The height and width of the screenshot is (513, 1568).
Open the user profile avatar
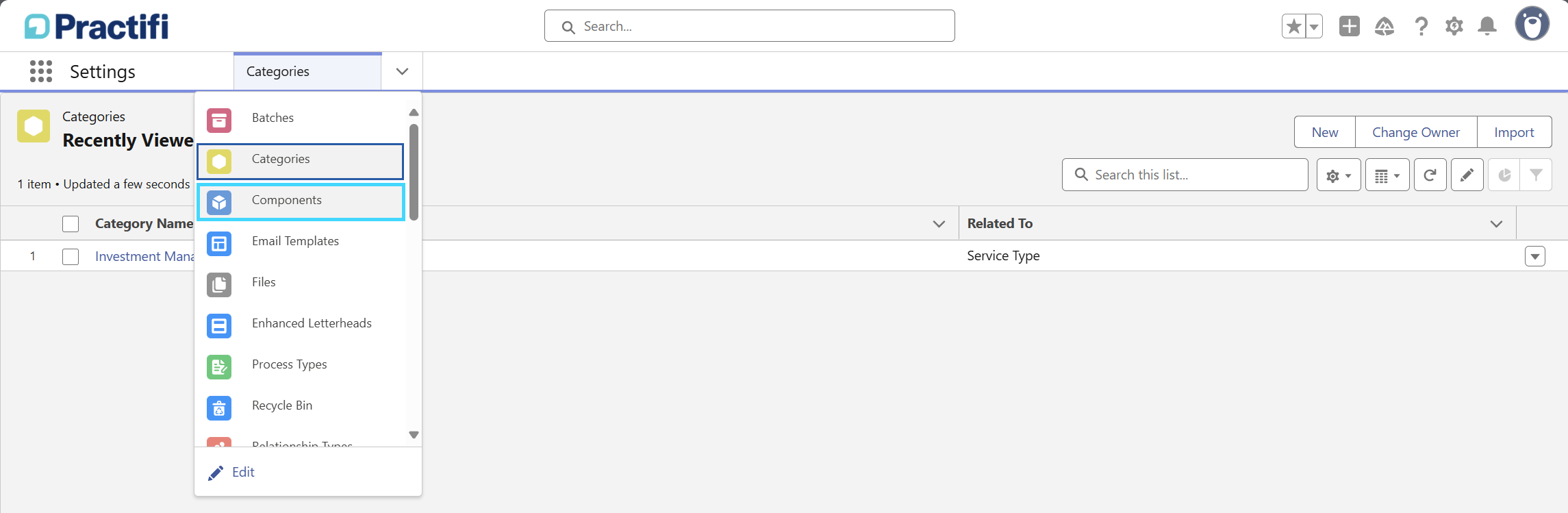1532,24
